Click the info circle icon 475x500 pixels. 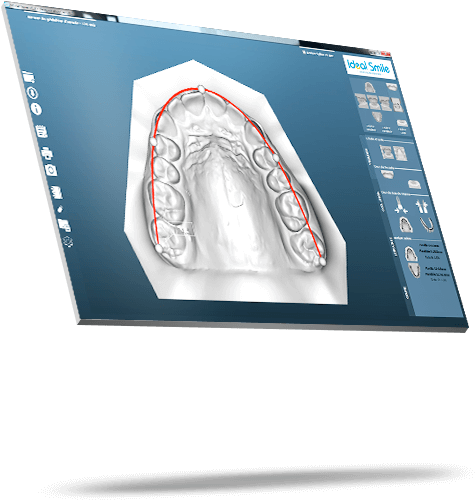point(36,109)
